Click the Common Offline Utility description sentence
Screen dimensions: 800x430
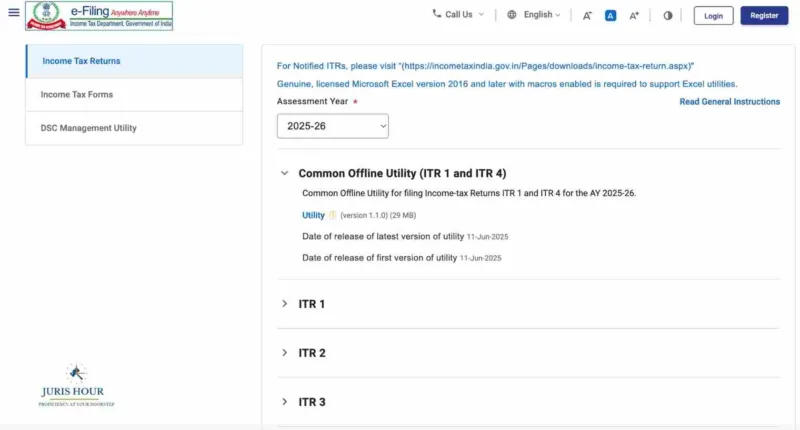coord(469,193)
